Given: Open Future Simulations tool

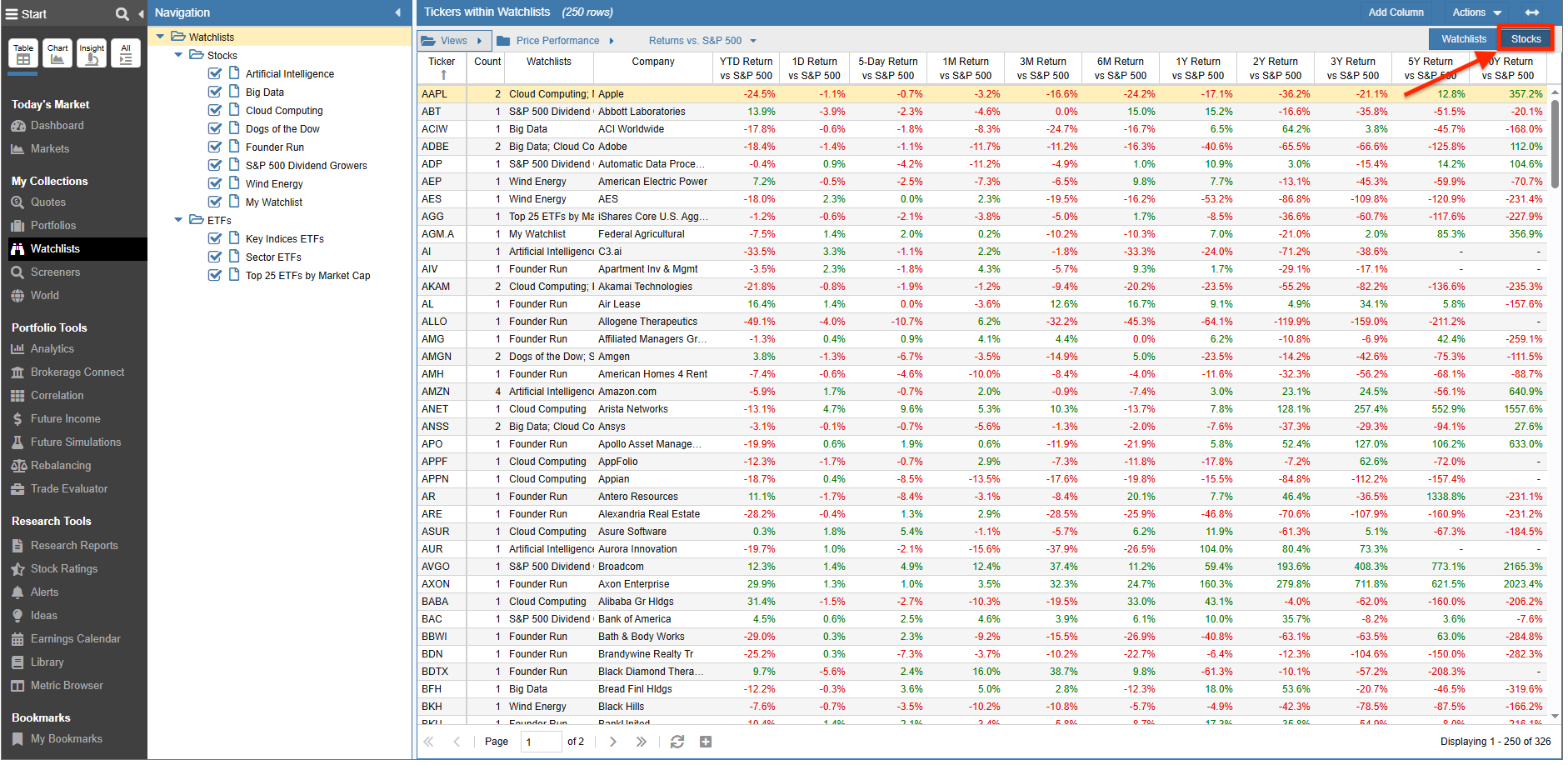Looking at the screenshot, I should click(x=75, y=442).
